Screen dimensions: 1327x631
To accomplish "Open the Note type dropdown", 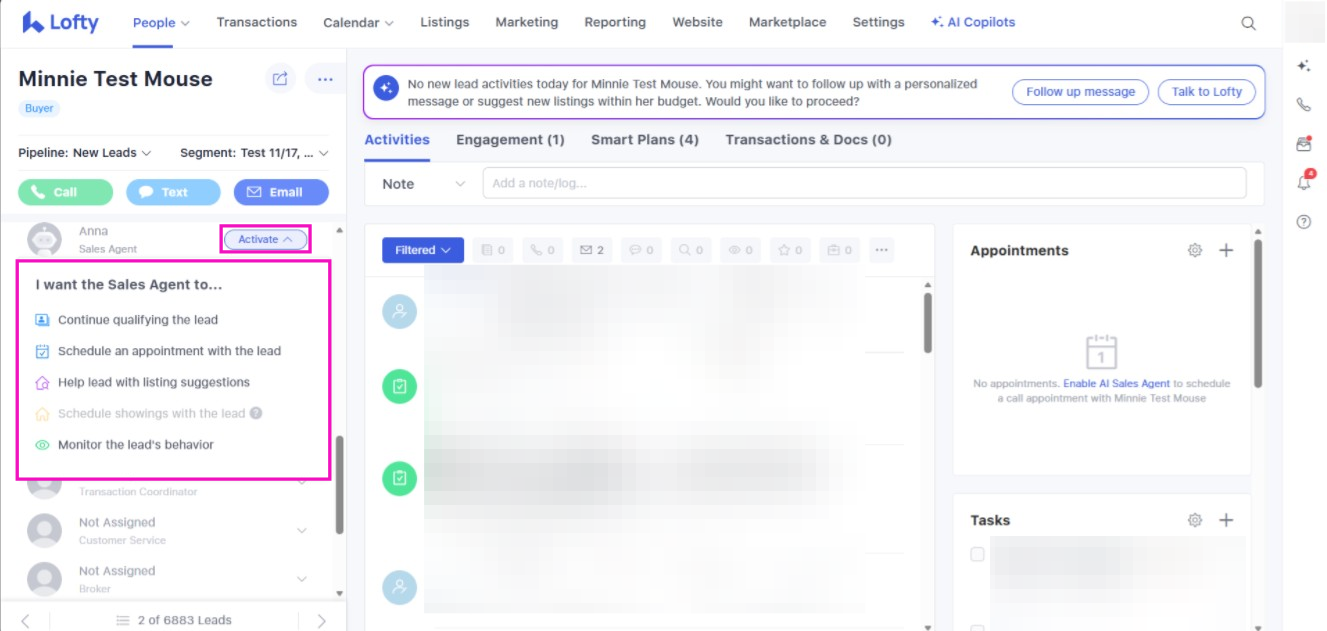I will pos(424,184).
